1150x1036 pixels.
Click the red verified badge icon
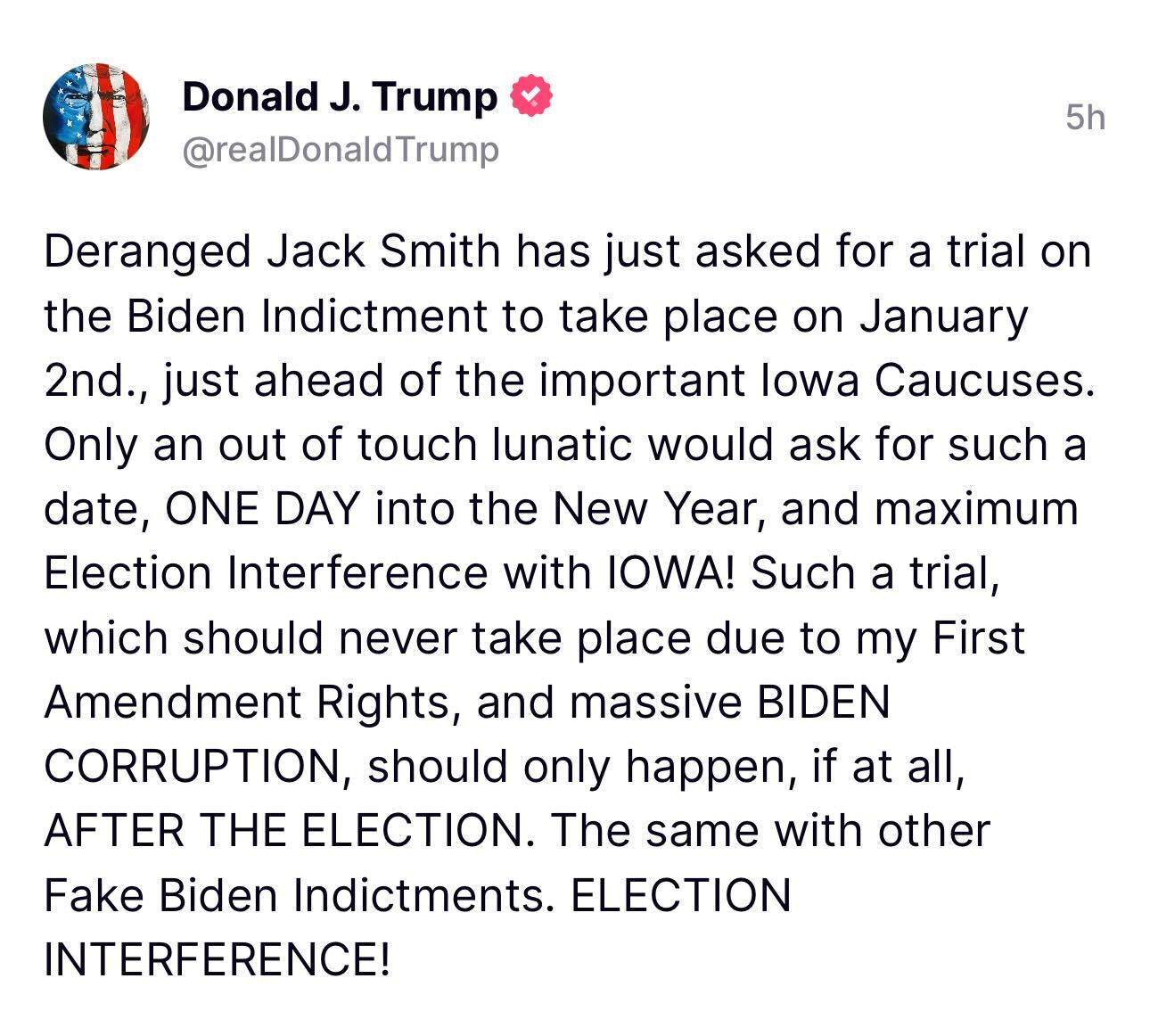coord(530,96)
